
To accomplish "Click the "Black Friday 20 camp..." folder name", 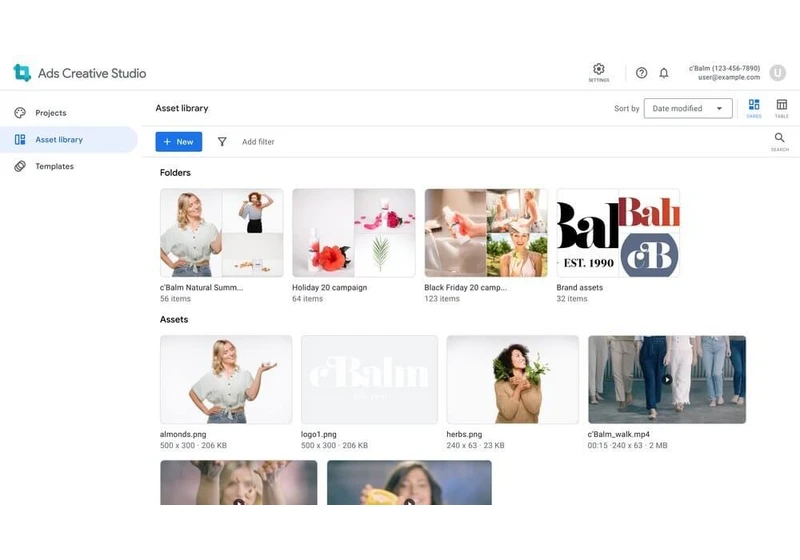I will pyautogui.click(x=465, y=287).
